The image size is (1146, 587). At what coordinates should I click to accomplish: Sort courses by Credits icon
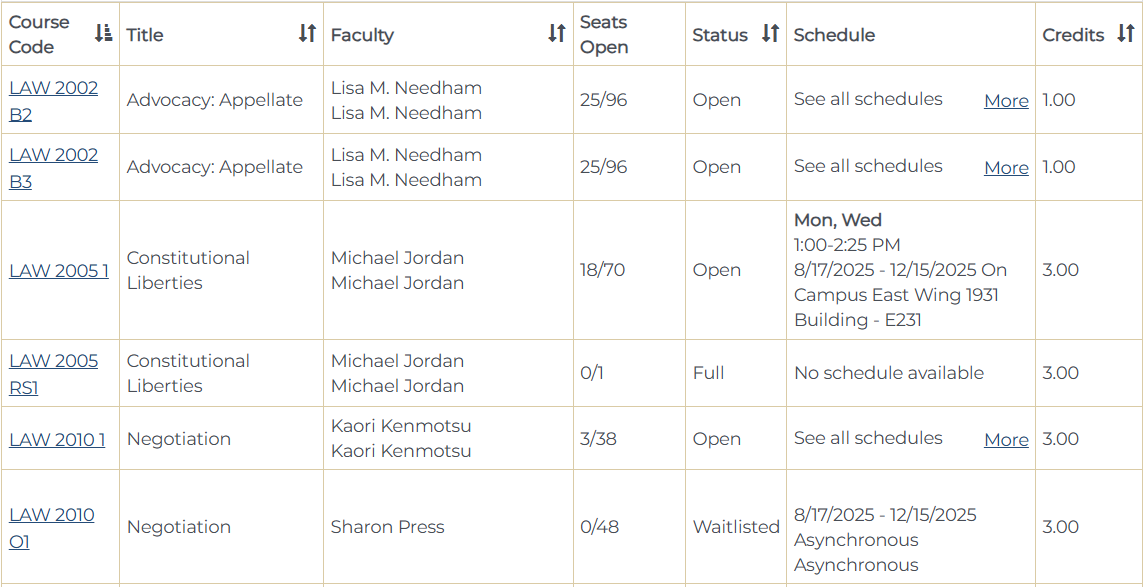1126,34
